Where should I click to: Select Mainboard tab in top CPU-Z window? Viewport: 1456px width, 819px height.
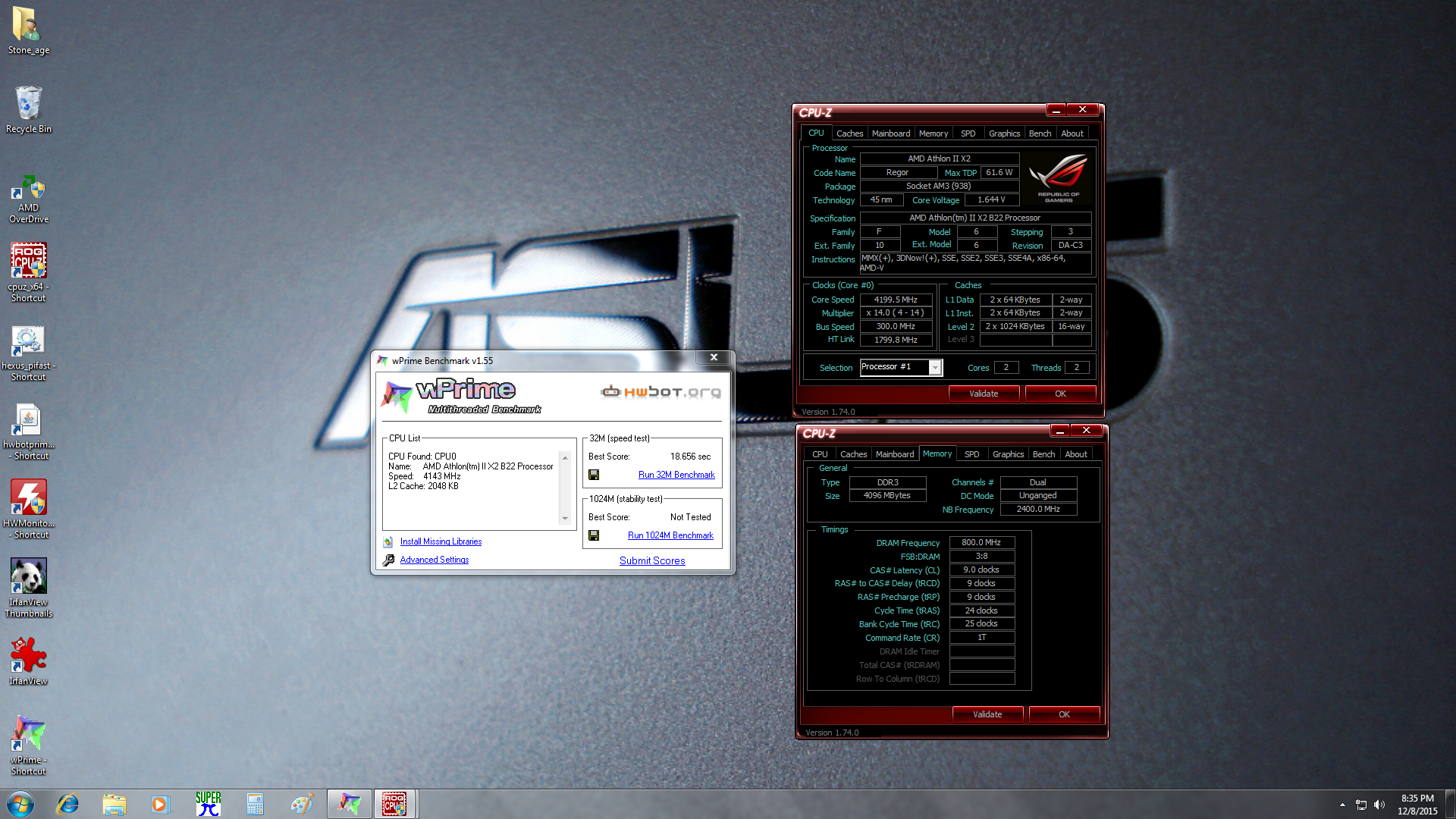[890, 133]
